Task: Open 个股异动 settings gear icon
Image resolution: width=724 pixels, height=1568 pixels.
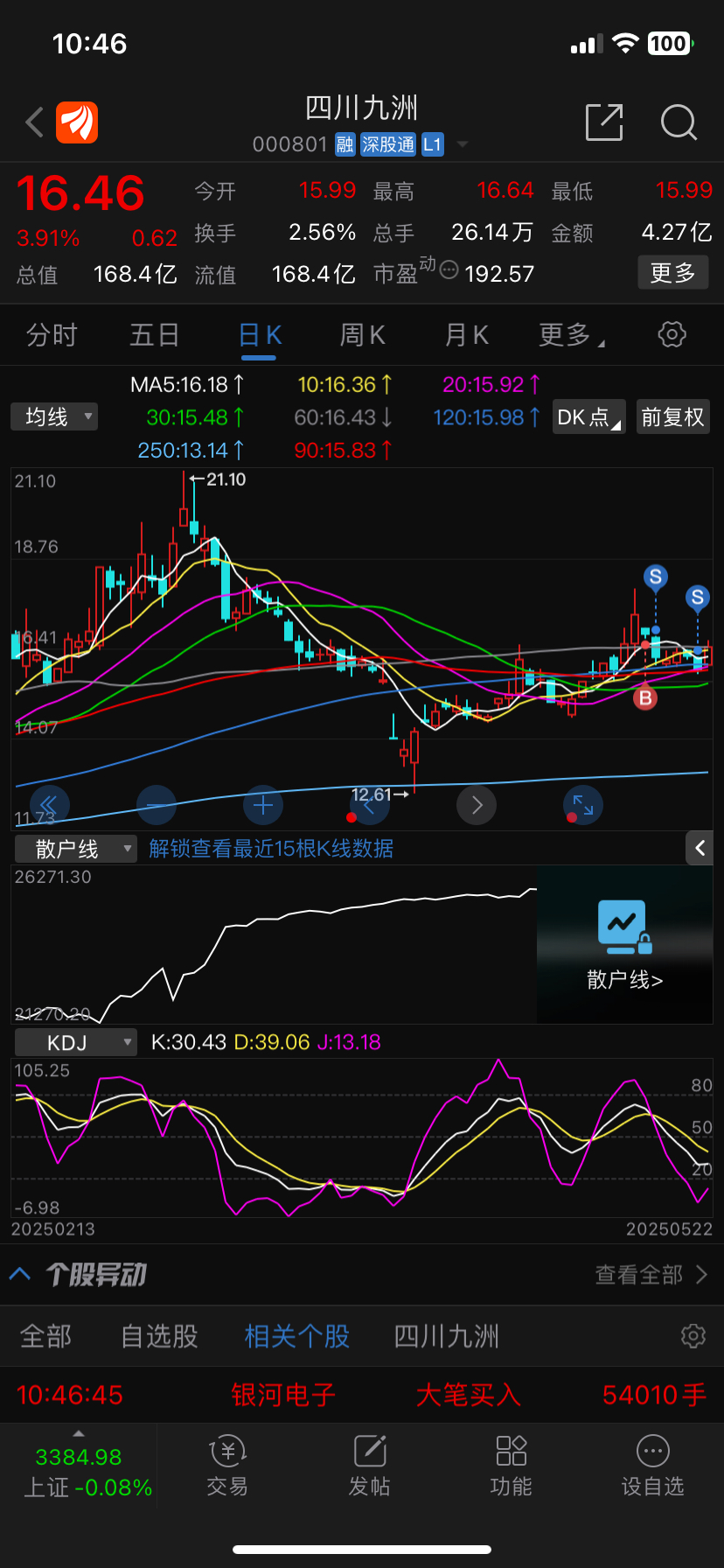Action: pyautogui.click(x=693, y=1336)
